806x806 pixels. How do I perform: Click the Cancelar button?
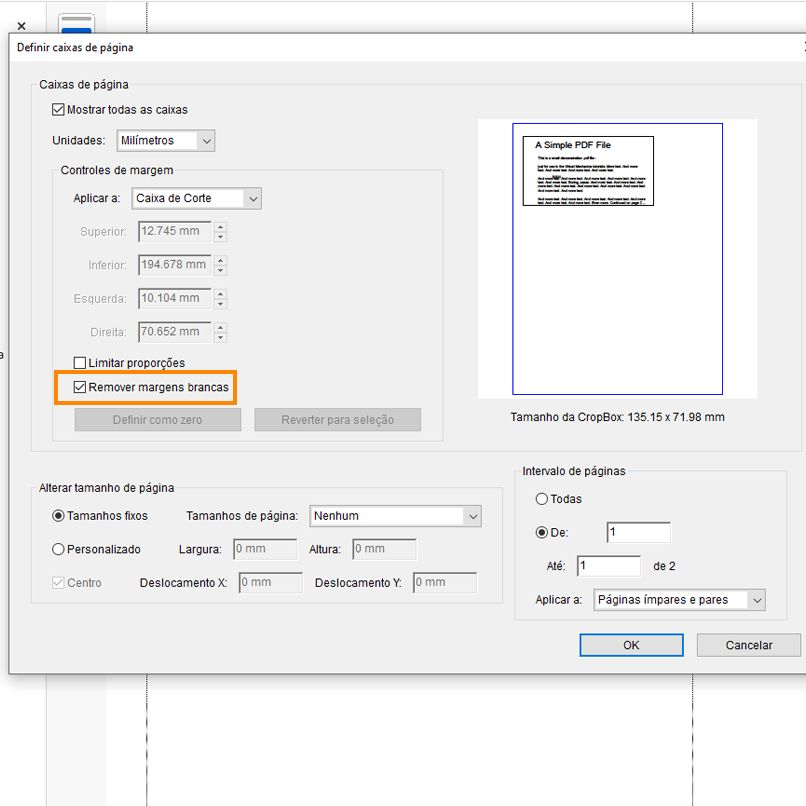pos(748,645)
